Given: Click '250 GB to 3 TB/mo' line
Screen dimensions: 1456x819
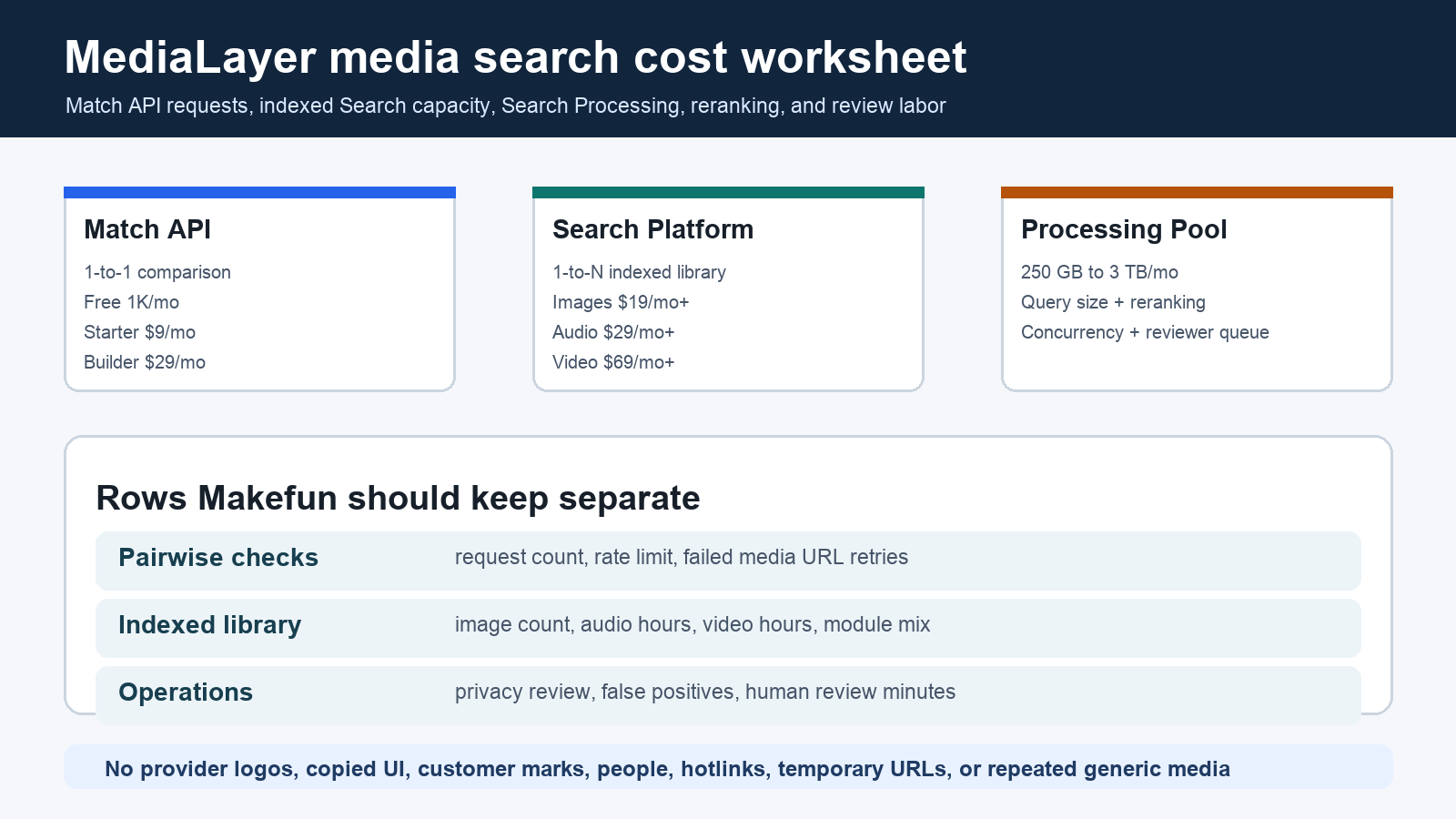Looking at the screenshot, I should pyautogui.click(x=1099, y=272).
